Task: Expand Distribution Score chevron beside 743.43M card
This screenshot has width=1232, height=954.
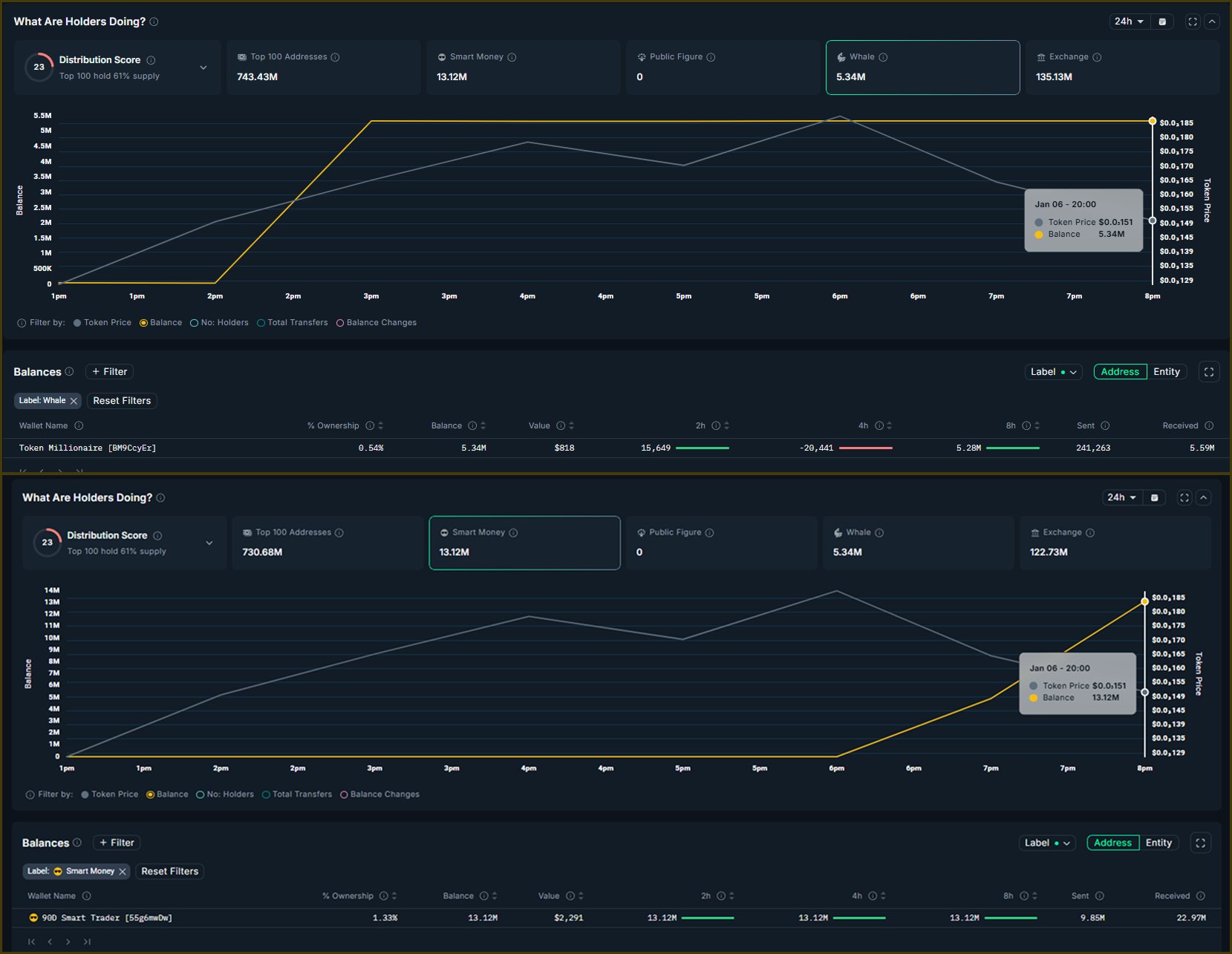Action: [203, 68]
